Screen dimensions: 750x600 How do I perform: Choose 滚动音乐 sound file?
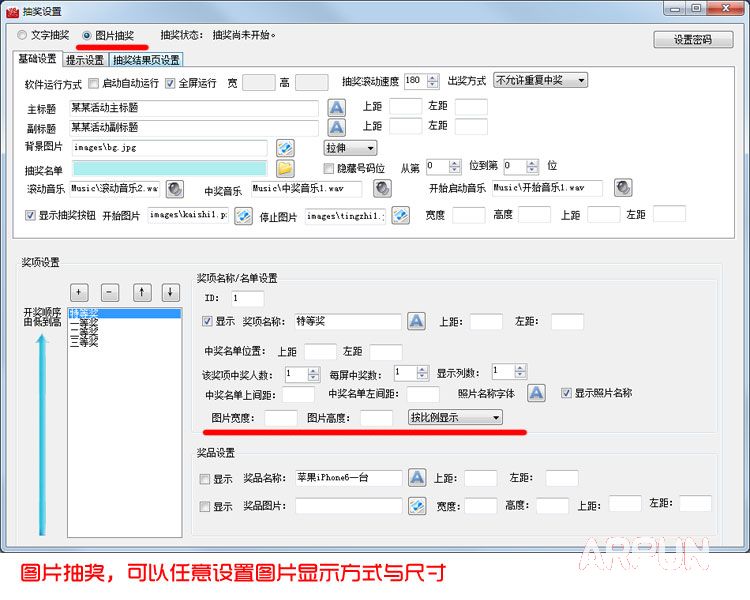(175, 189)
